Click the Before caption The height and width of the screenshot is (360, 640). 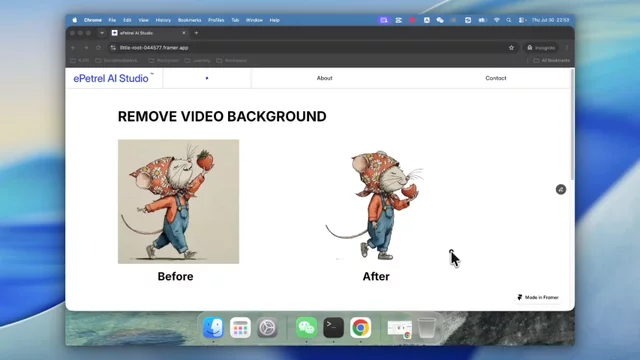pyautogui.click(x=176, y=276)
